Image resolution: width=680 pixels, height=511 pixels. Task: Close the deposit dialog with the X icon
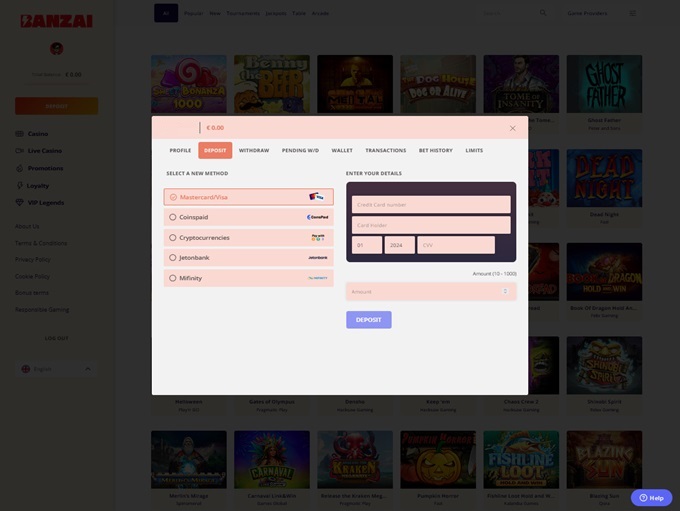pos(512,128)
